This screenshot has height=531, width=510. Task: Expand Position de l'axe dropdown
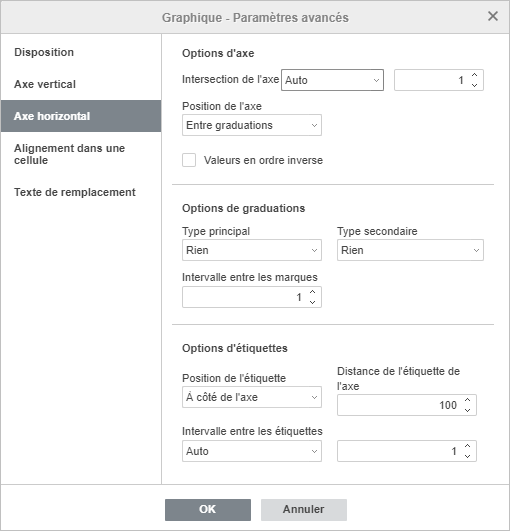point(252,125)
